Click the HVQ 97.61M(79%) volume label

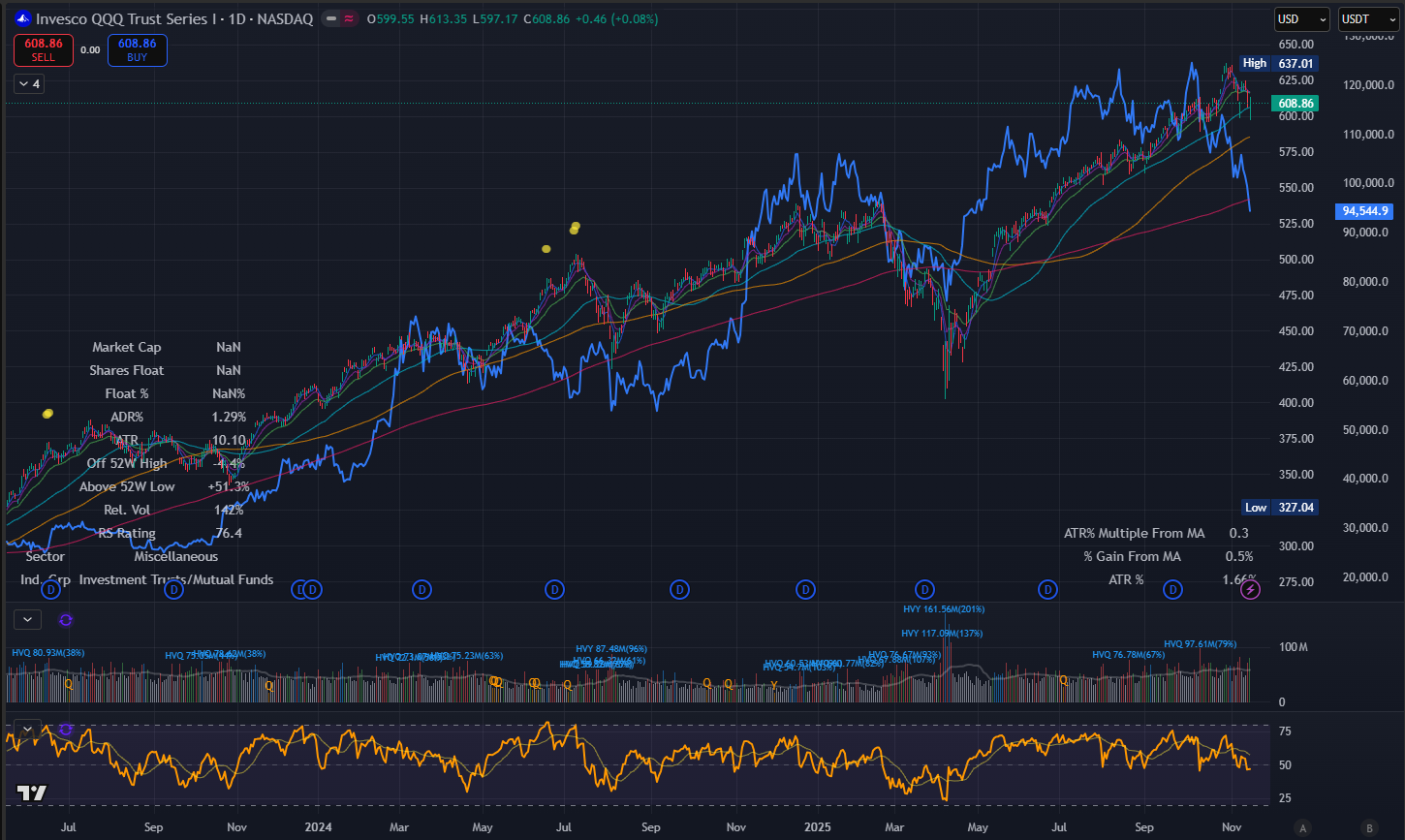pyautogui.click(x=1200, y=644)
